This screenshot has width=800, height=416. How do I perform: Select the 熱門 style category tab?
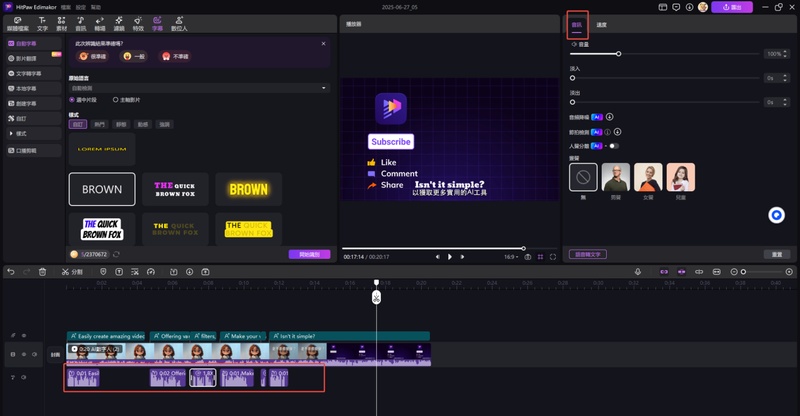pyautogui.click(x=99, y=125)
